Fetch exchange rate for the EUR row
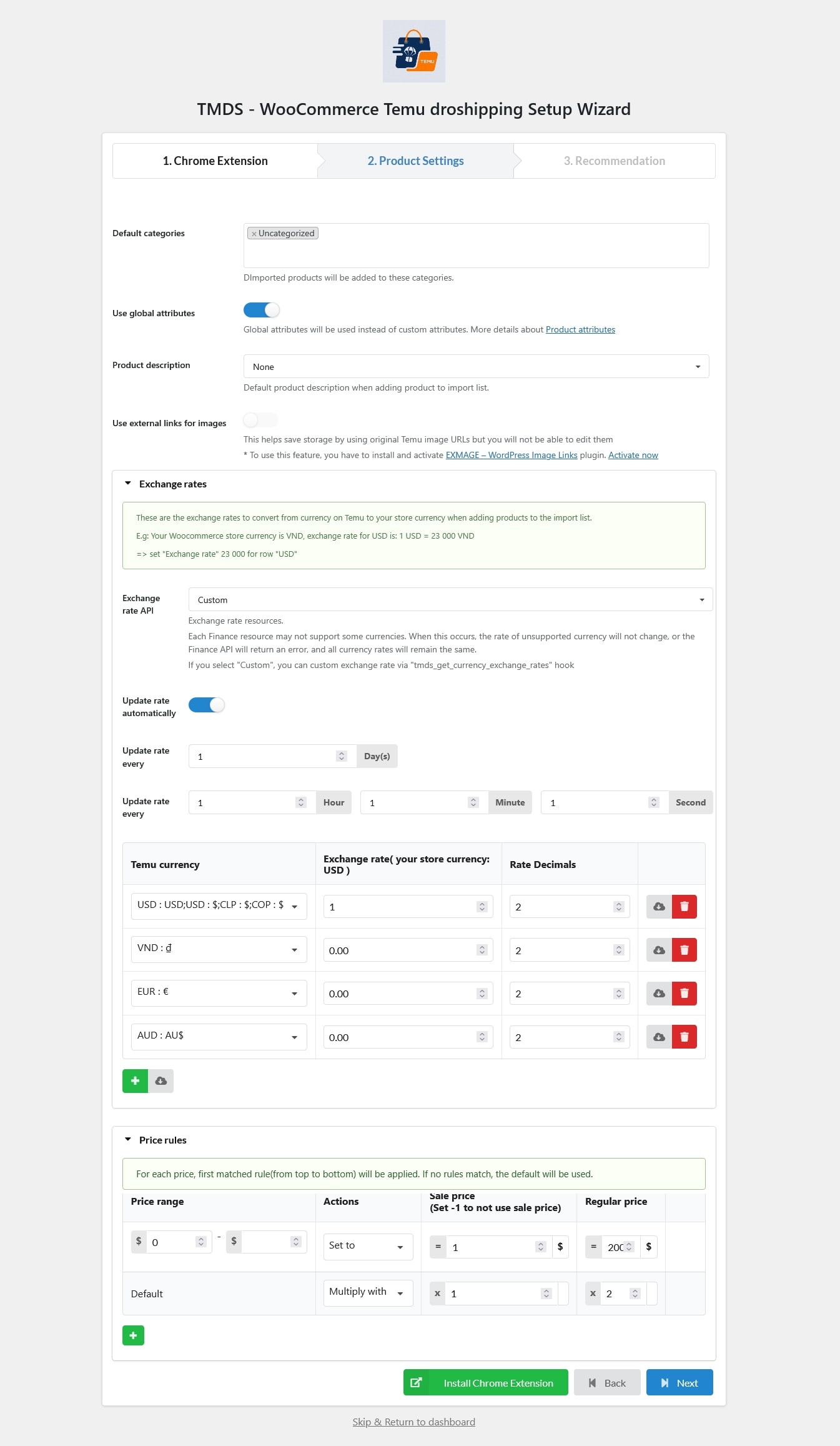The image size is (840, 1446). [659, 994]
